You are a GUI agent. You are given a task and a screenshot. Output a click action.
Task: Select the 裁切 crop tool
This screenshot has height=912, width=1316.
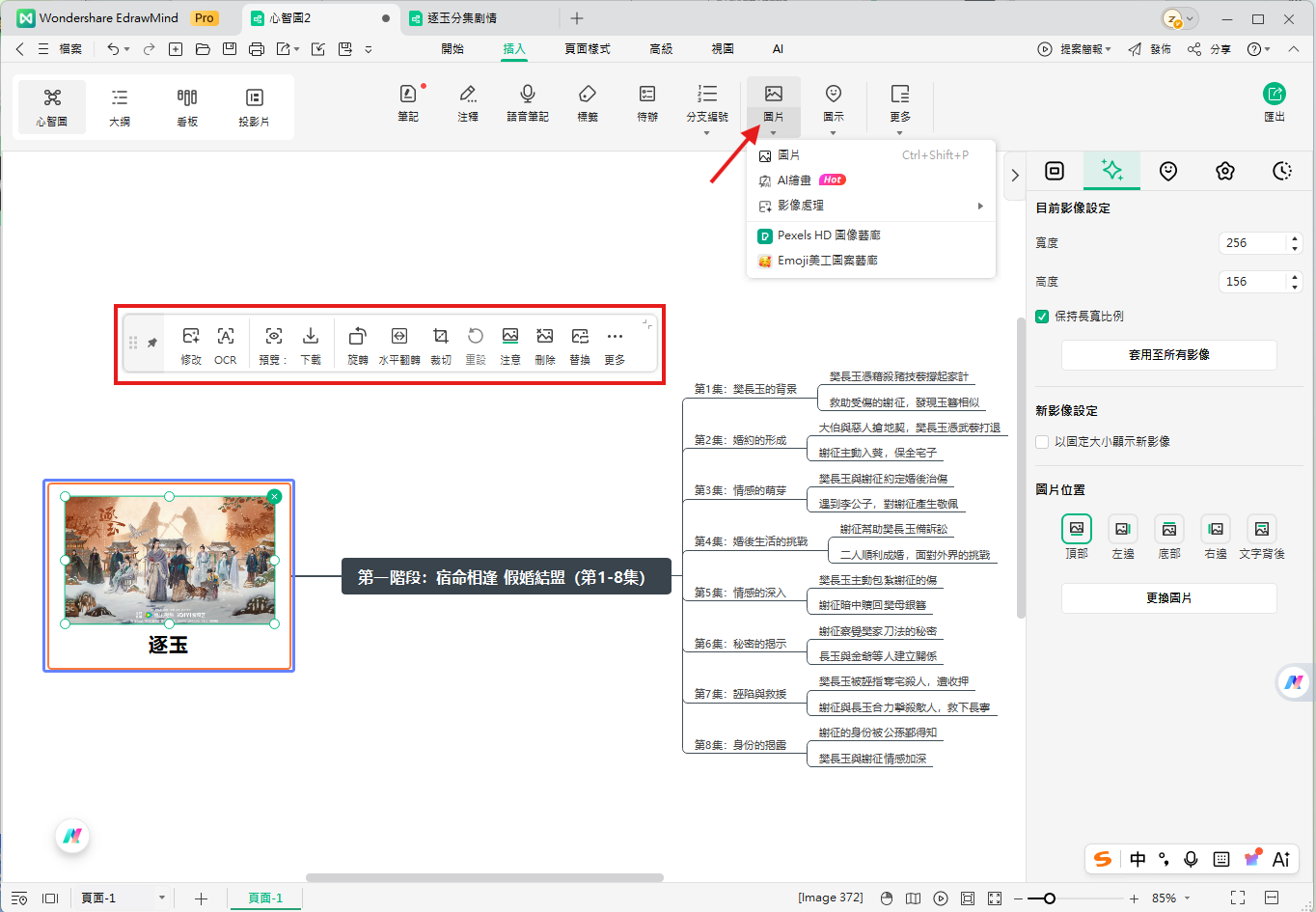point(441,345)
